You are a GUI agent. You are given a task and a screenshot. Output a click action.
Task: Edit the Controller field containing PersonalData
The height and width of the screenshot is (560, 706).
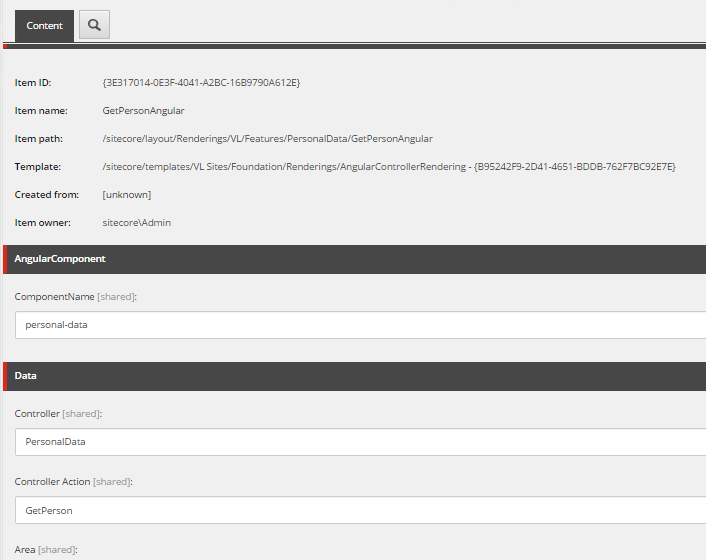[360, 442]
